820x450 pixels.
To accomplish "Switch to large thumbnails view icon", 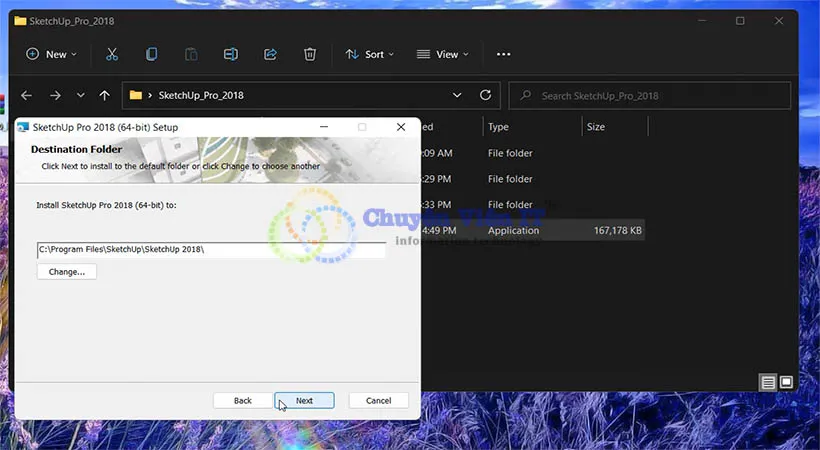I will pyautogui.click(x=786, y=382).
